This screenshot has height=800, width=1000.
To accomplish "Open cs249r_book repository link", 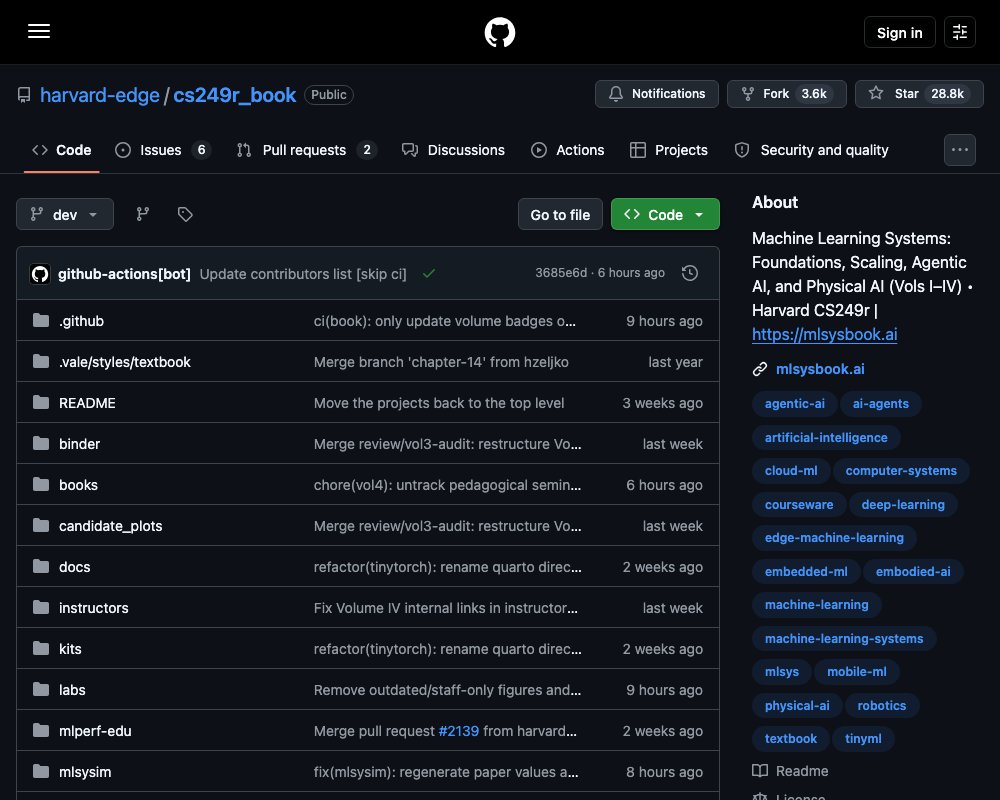I will [235, 95].
